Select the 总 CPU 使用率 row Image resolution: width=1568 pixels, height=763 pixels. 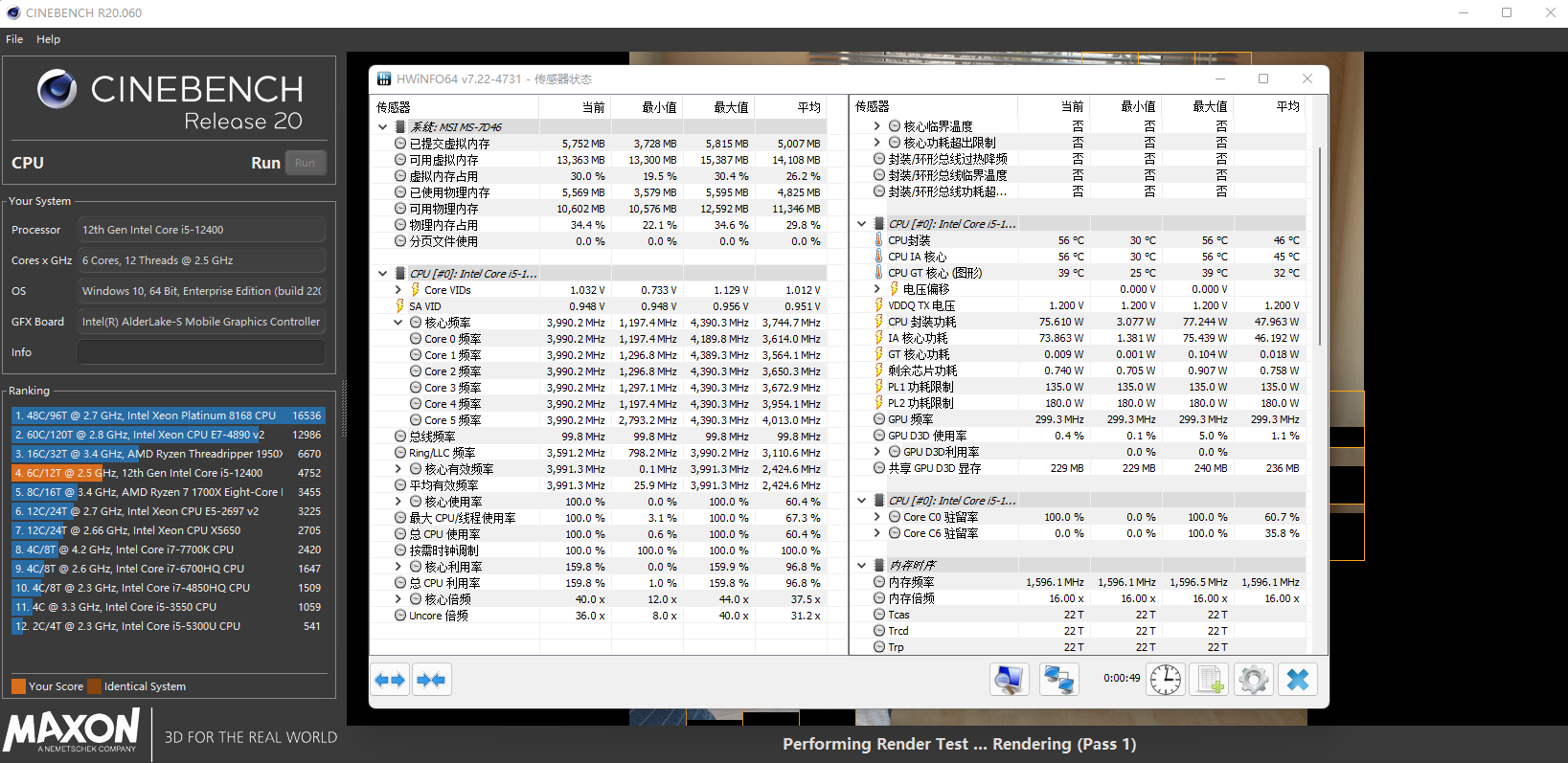(x=599, y=534)
